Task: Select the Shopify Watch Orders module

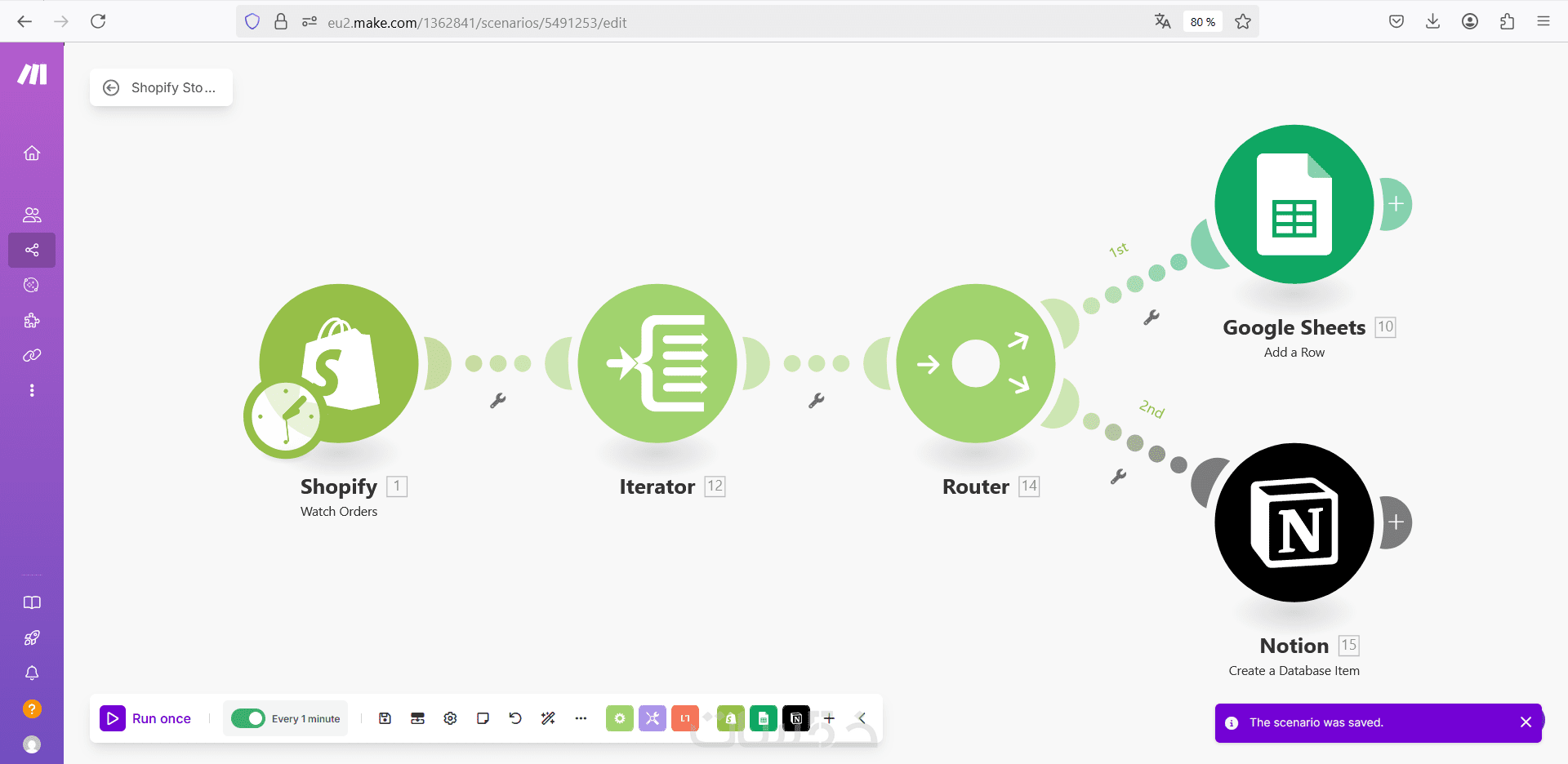Action: coord(339,363)
